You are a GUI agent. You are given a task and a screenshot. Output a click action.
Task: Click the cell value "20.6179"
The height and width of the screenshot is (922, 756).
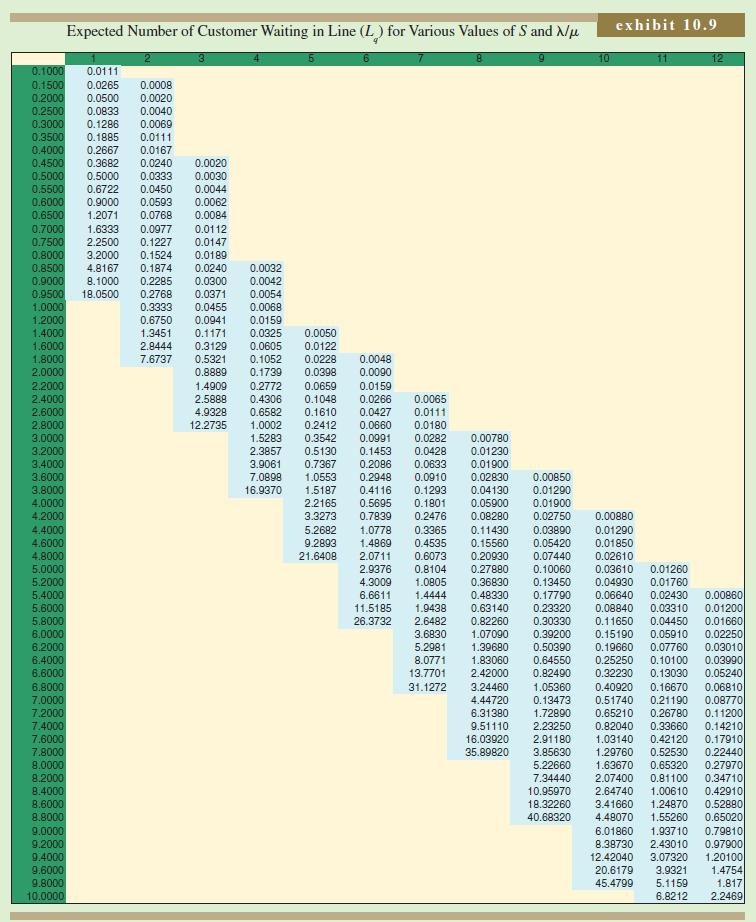tap(614, 870)
